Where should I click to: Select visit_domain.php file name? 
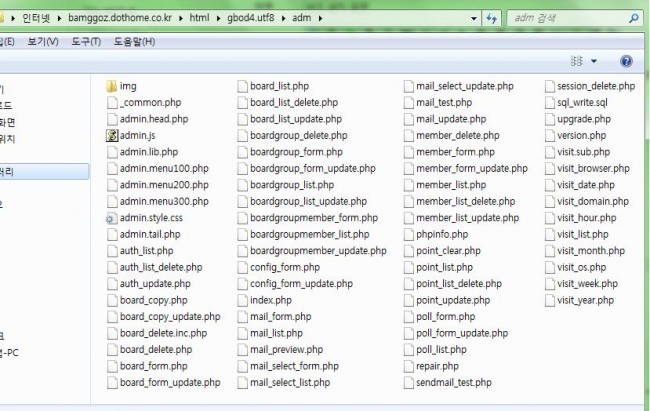click(x=593, y=202)
